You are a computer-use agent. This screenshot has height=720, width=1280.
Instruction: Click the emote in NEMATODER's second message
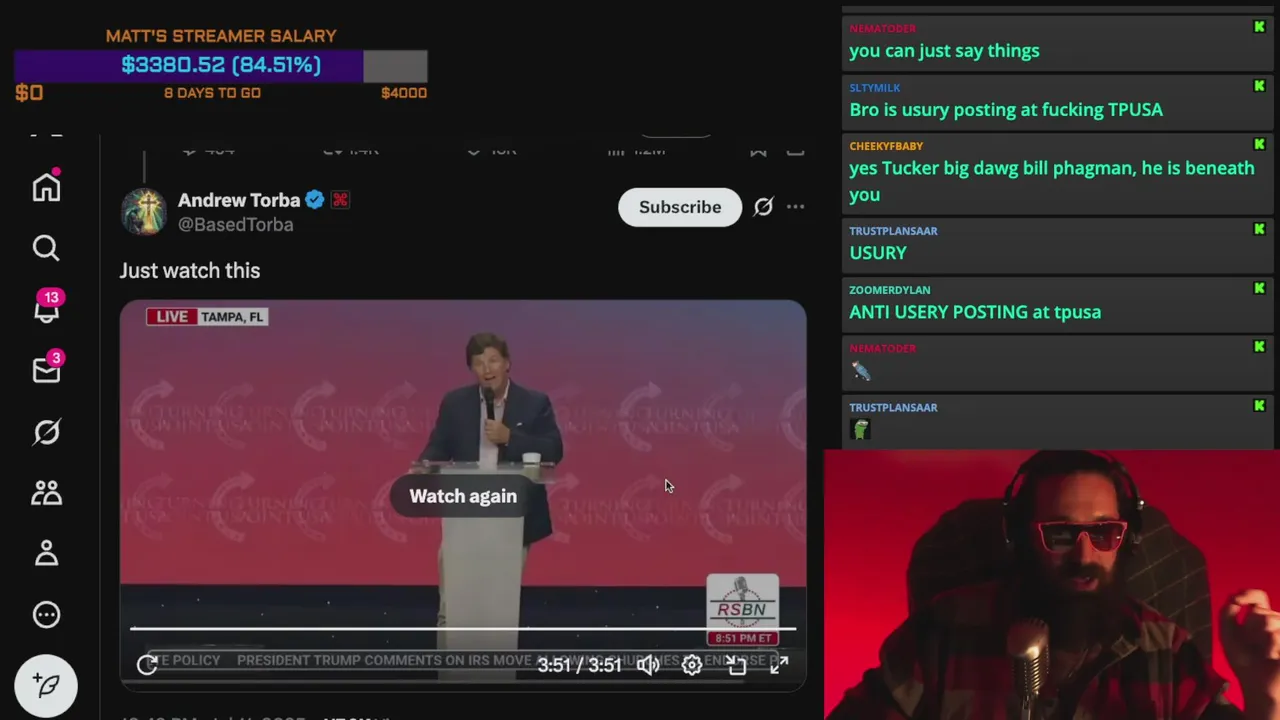tap(861, 371)
